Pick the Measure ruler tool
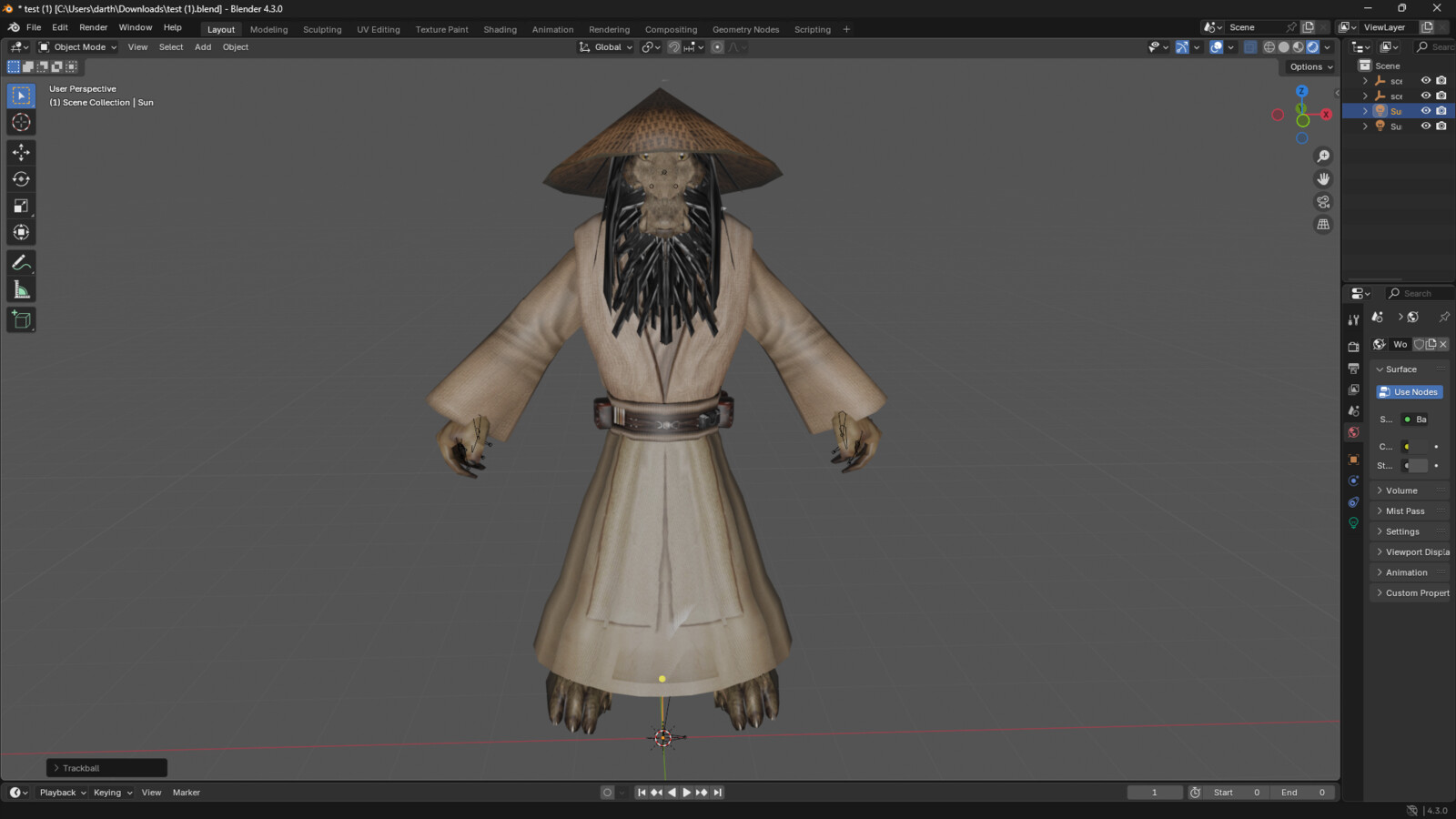1456x819 pixels. [21, 290]
